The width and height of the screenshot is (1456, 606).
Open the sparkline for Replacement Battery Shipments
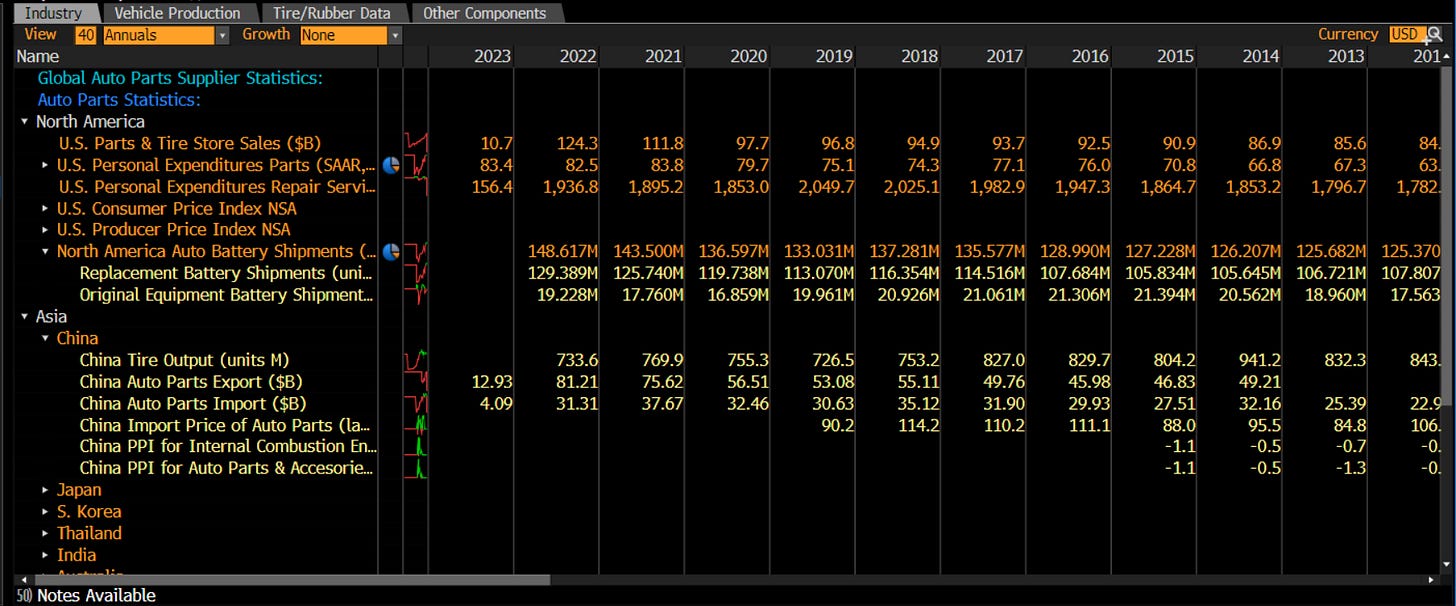414,273
